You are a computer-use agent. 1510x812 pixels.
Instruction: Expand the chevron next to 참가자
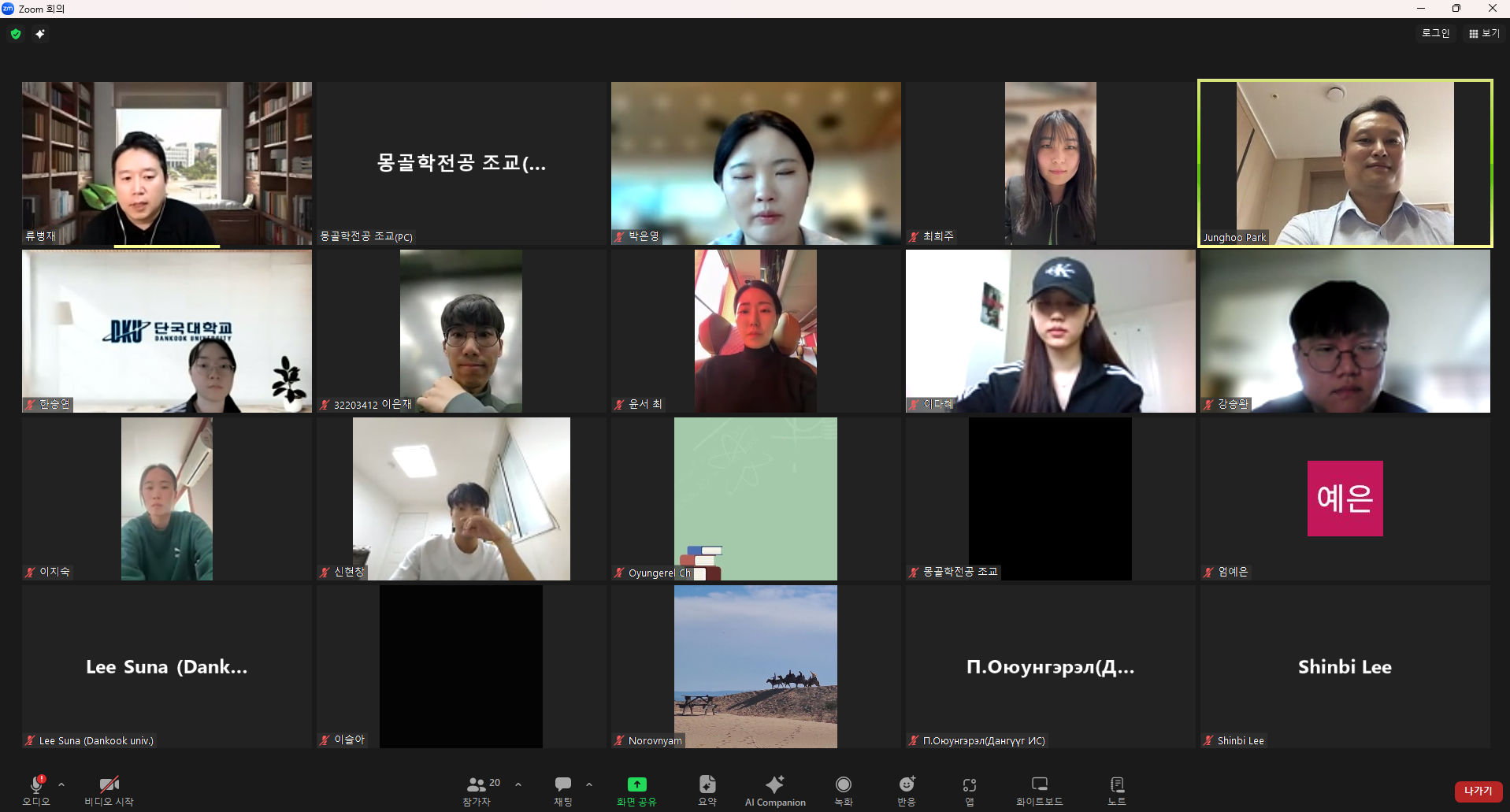coord(518,784)
